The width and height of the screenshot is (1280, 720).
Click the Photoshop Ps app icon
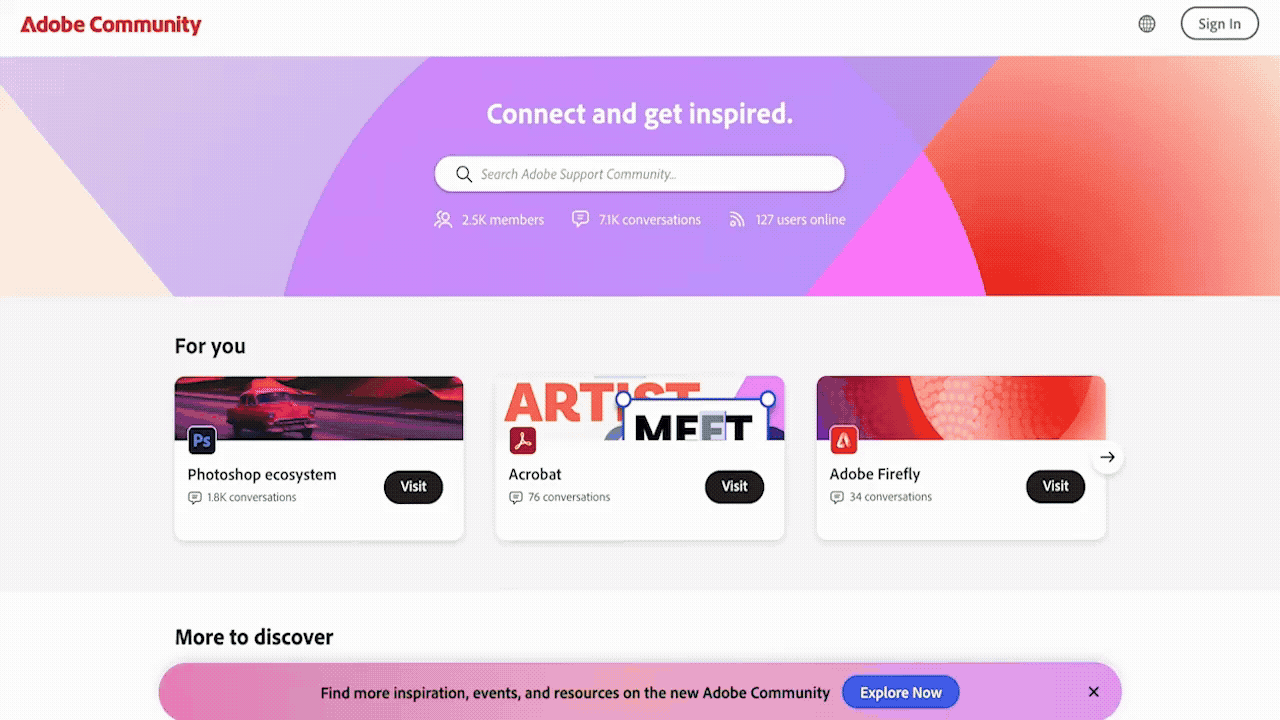pos(202,440)
